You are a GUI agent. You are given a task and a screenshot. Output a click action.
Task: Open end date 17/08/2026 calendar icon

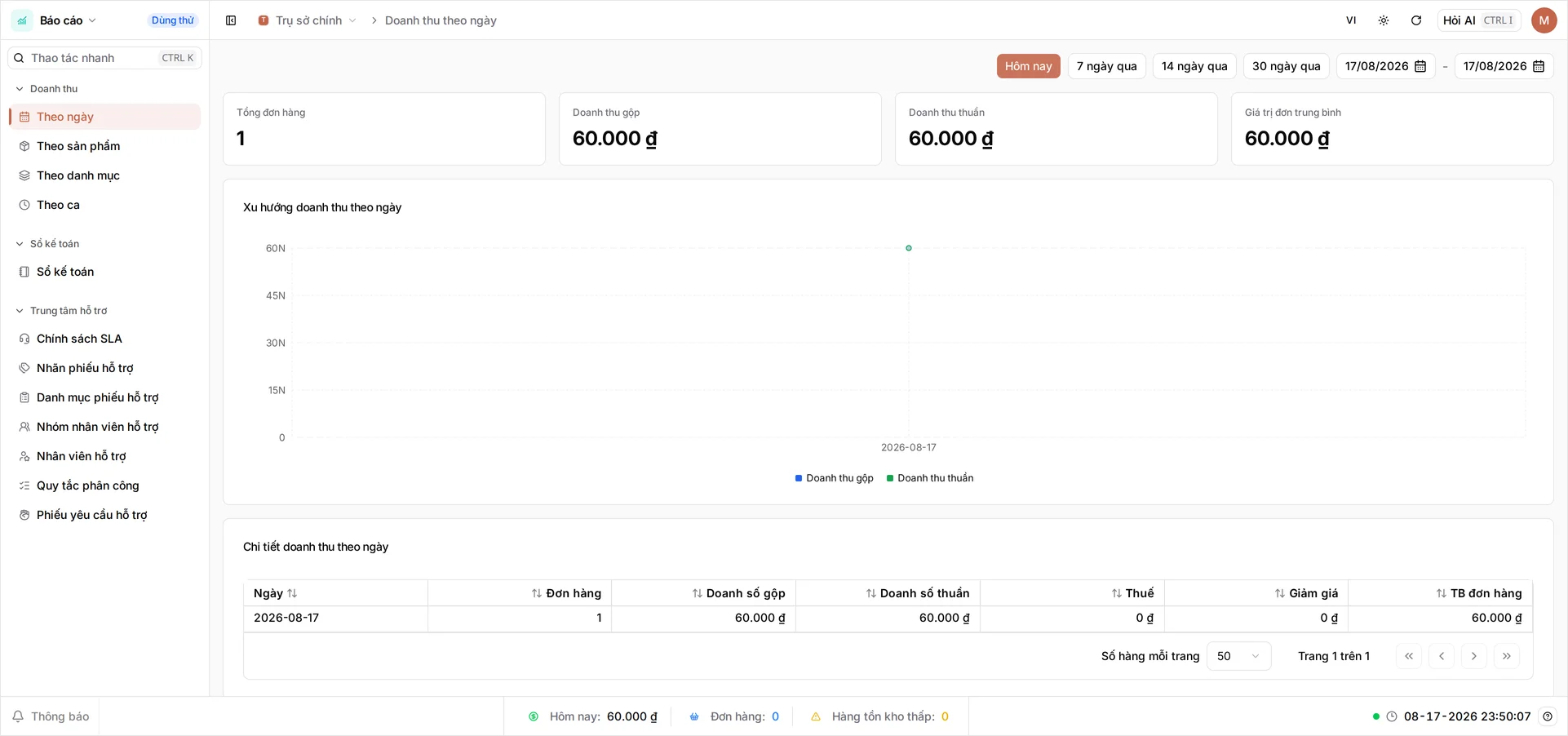pyautogui.click(x=1539, y=66)
